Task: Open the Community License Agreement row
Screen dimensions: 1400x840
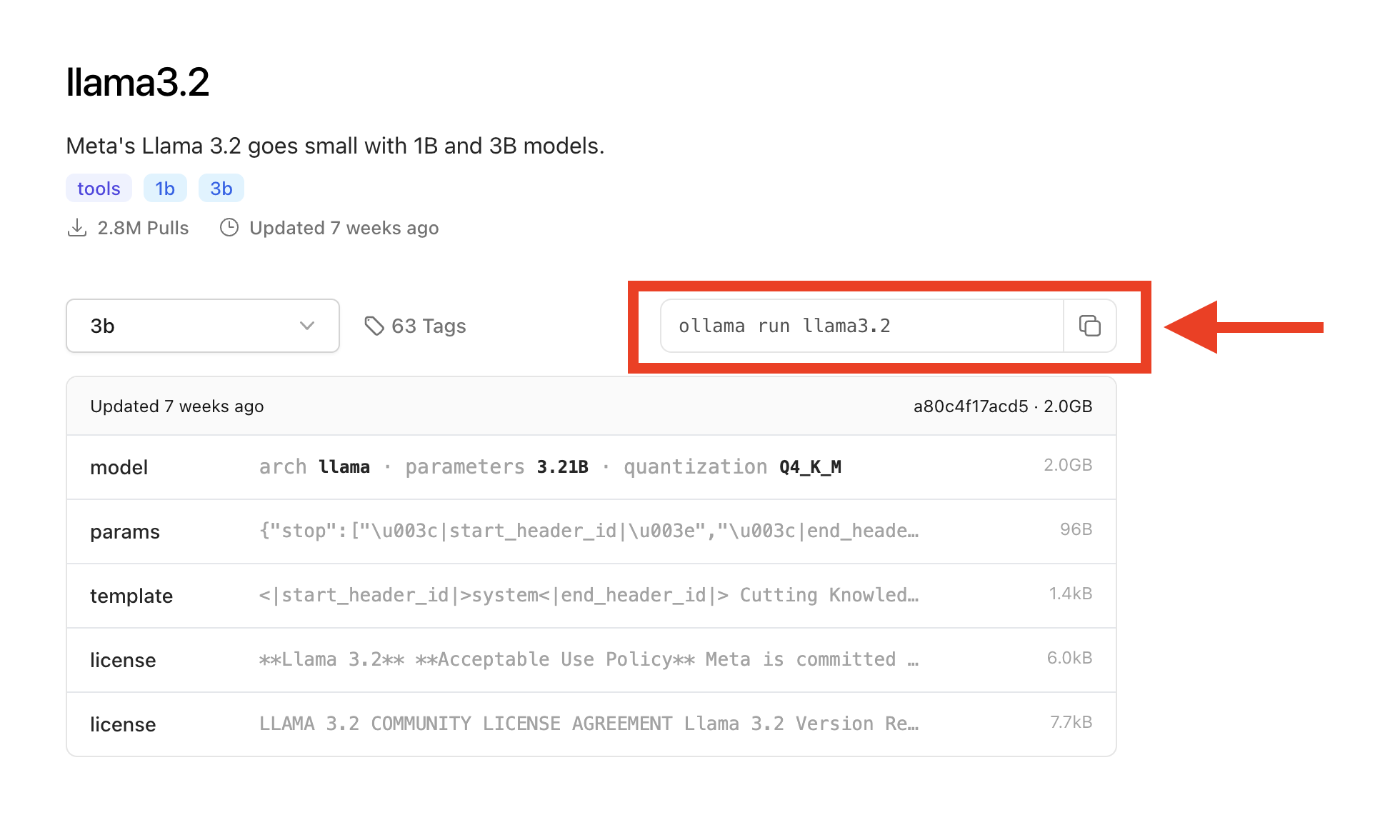Action: (591, 724)
